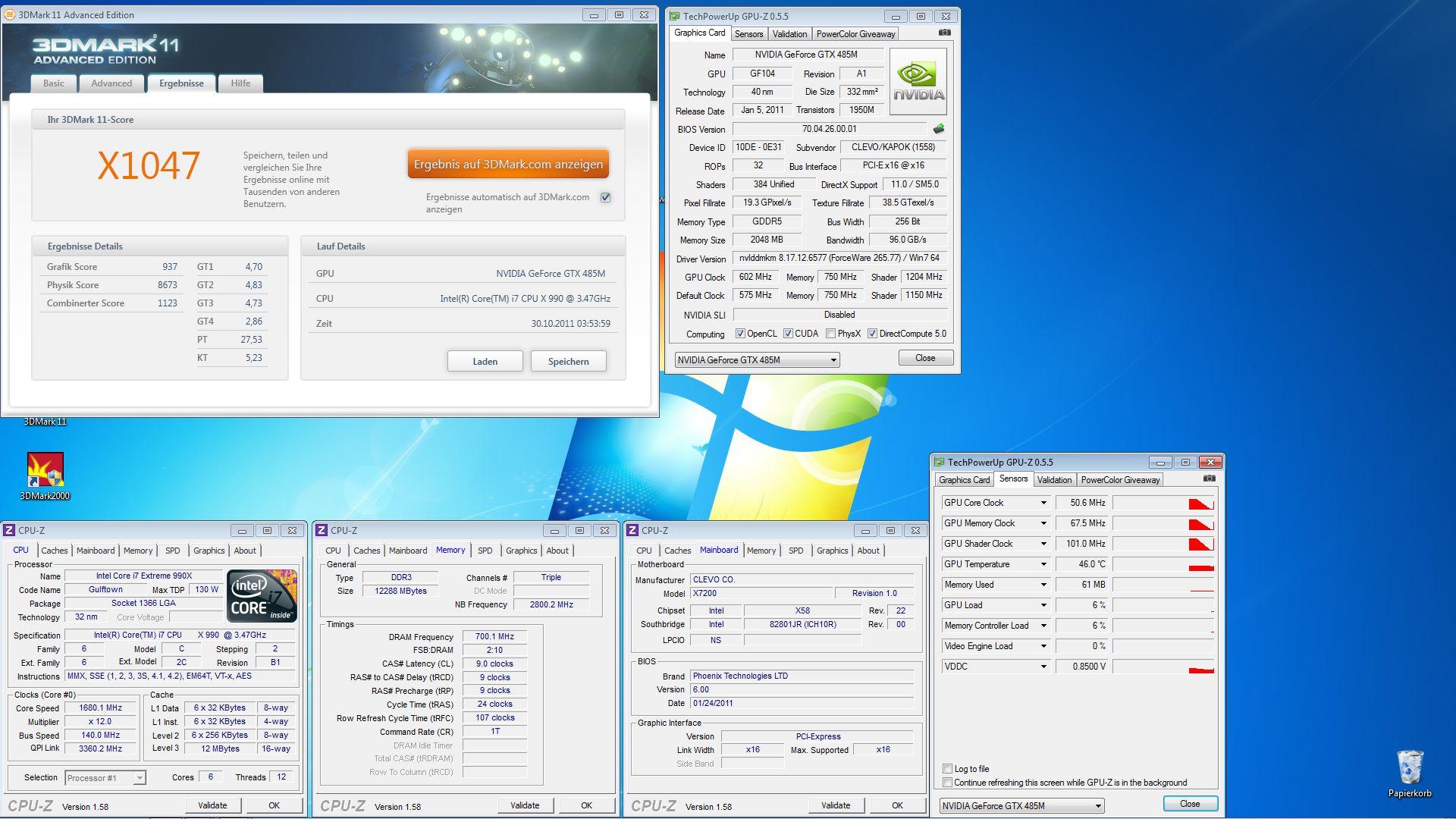Open GPU selector dropdown in GPU-Z Graphics Card window
This screenshot has width=1456, height=819.
pyautogui.click(x=757, y=360)
